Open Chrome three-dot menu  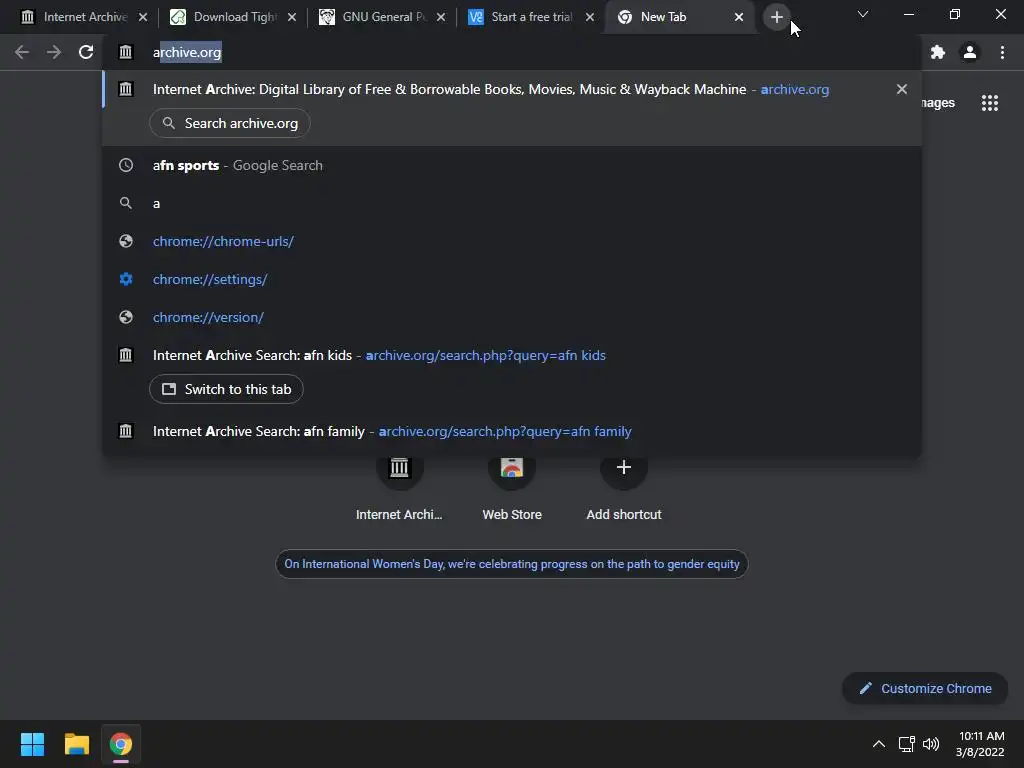click(x=1002, y=52)
